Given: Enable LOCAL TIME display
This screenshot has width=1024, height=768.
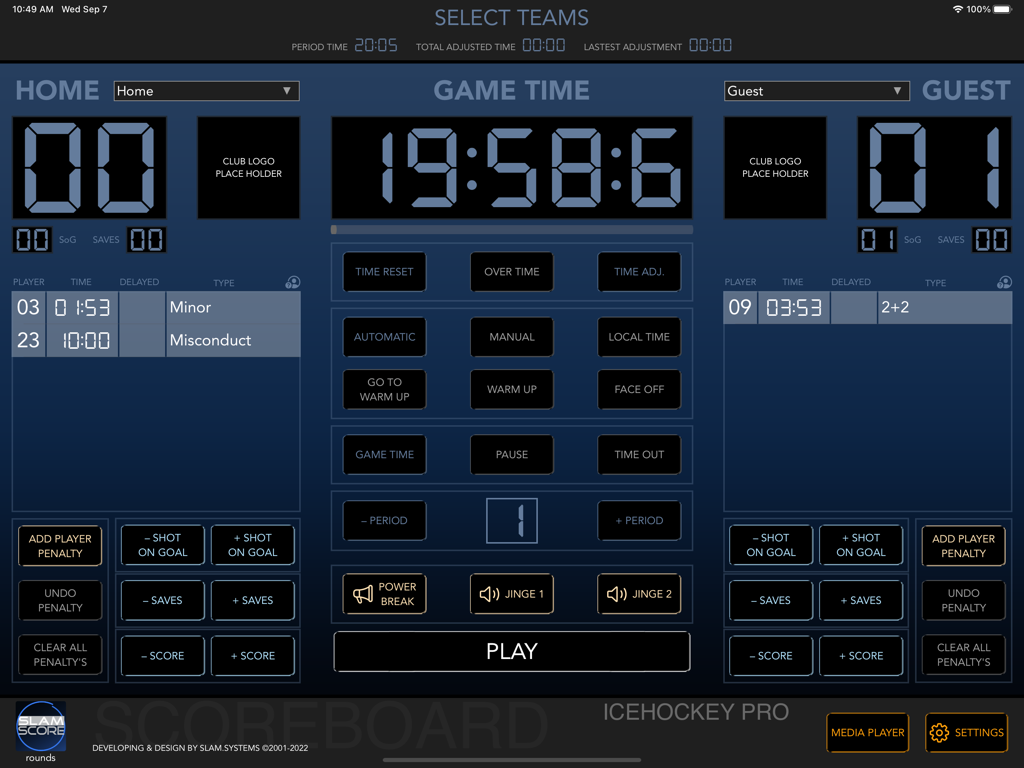Looking at the screenshot, I should click(x=639, y=337).
